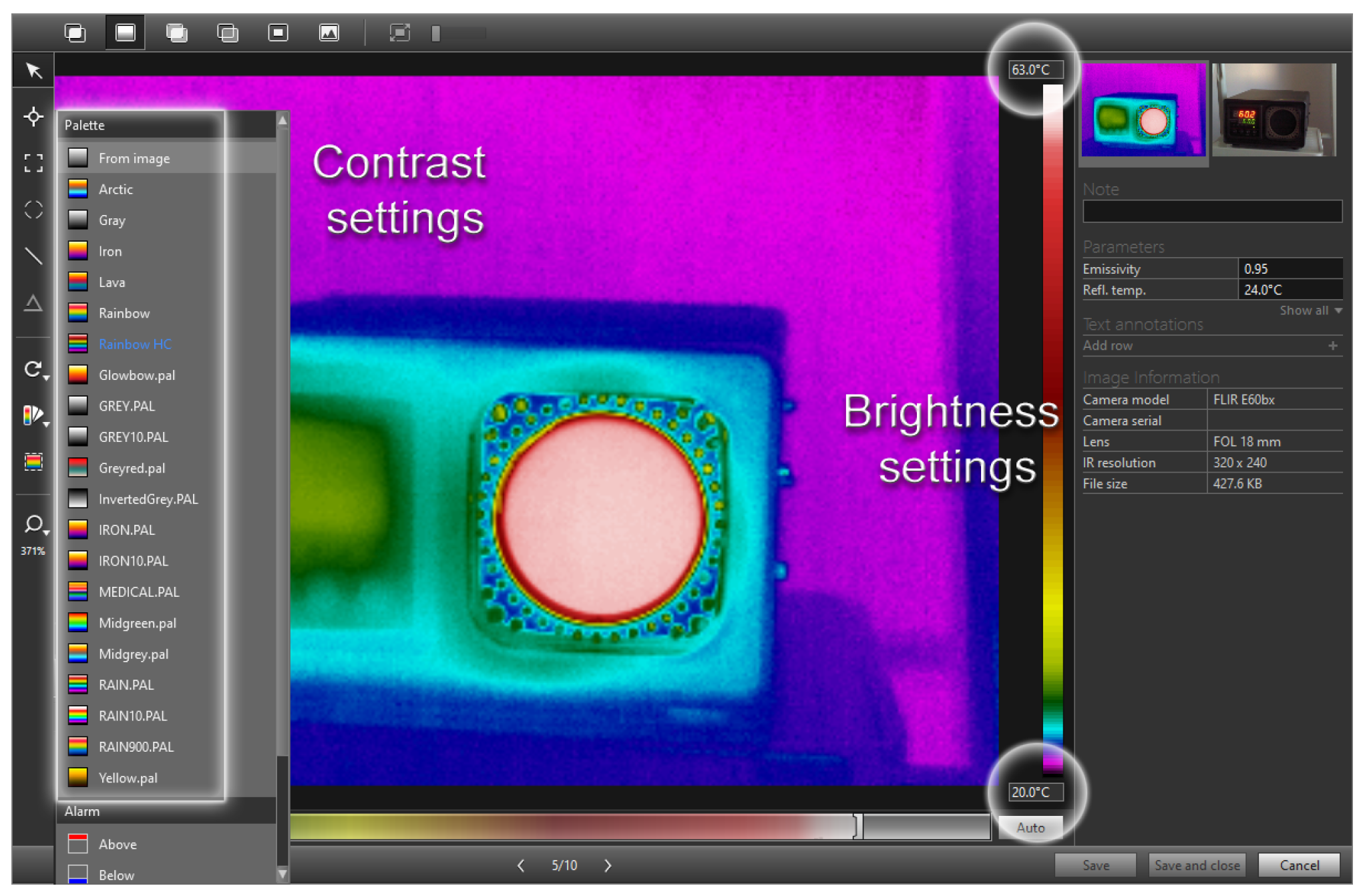
Task: Choose the Arctic palette entry
Action: pos(116,189)
